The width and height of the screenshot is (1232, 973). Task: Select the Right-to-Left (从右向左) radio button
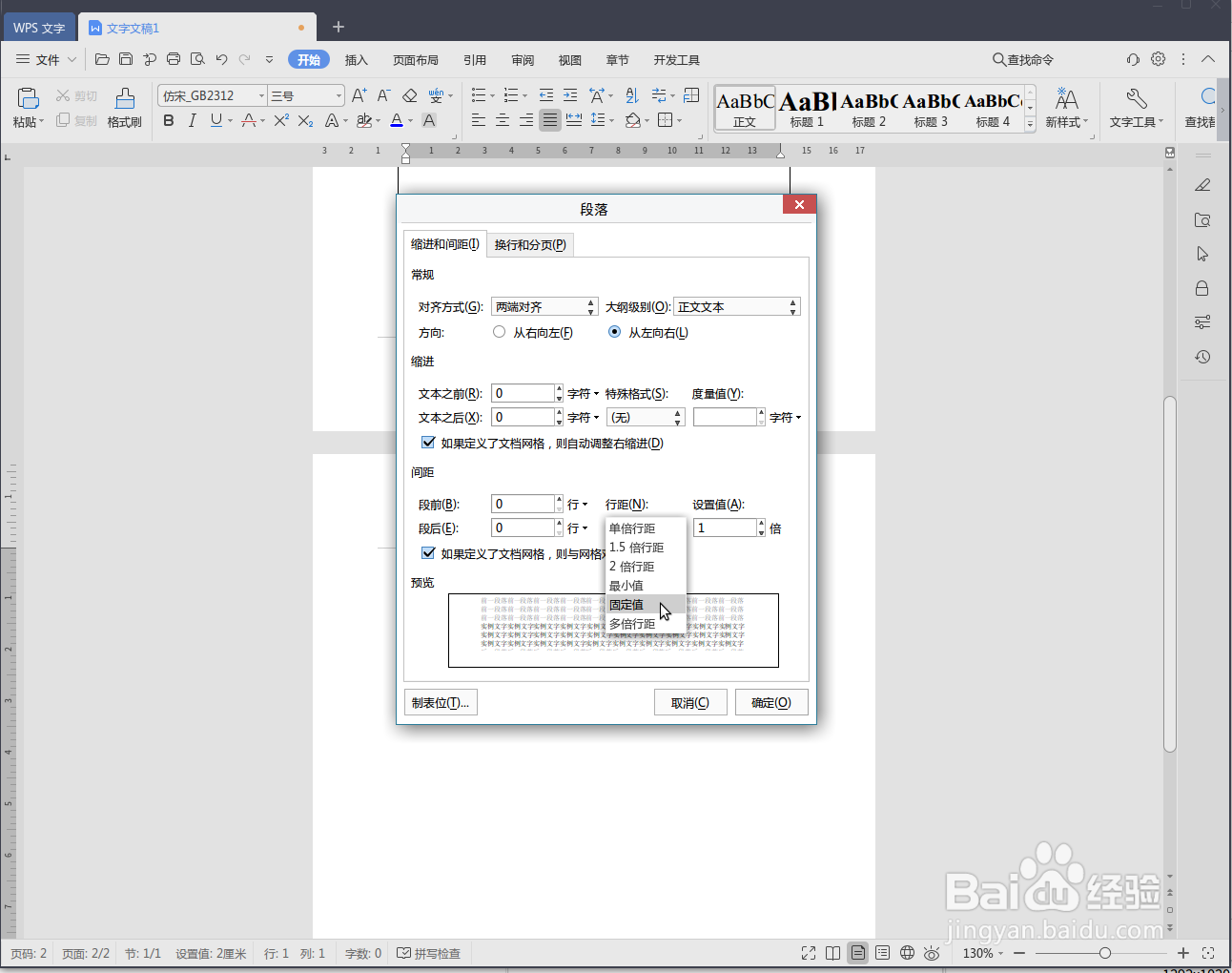coord(499,332)
